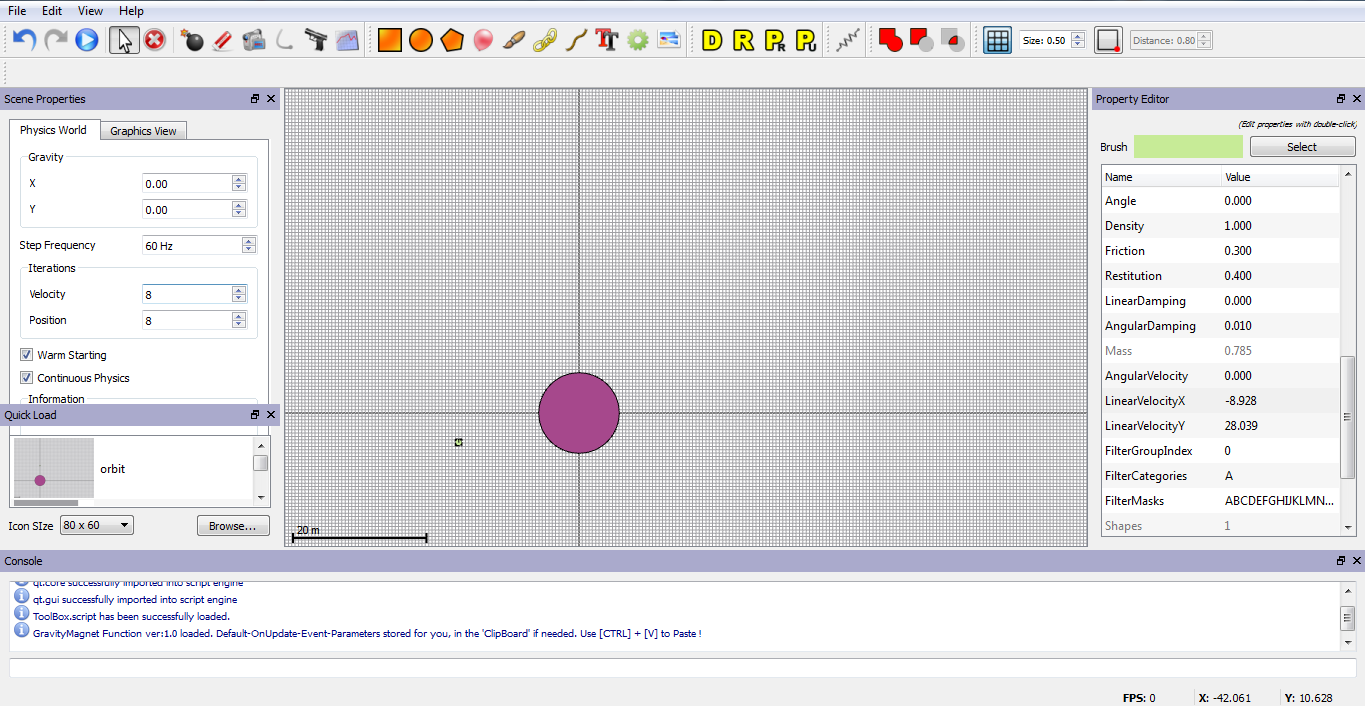Select the rectangle shape tool

coord(389,40)
